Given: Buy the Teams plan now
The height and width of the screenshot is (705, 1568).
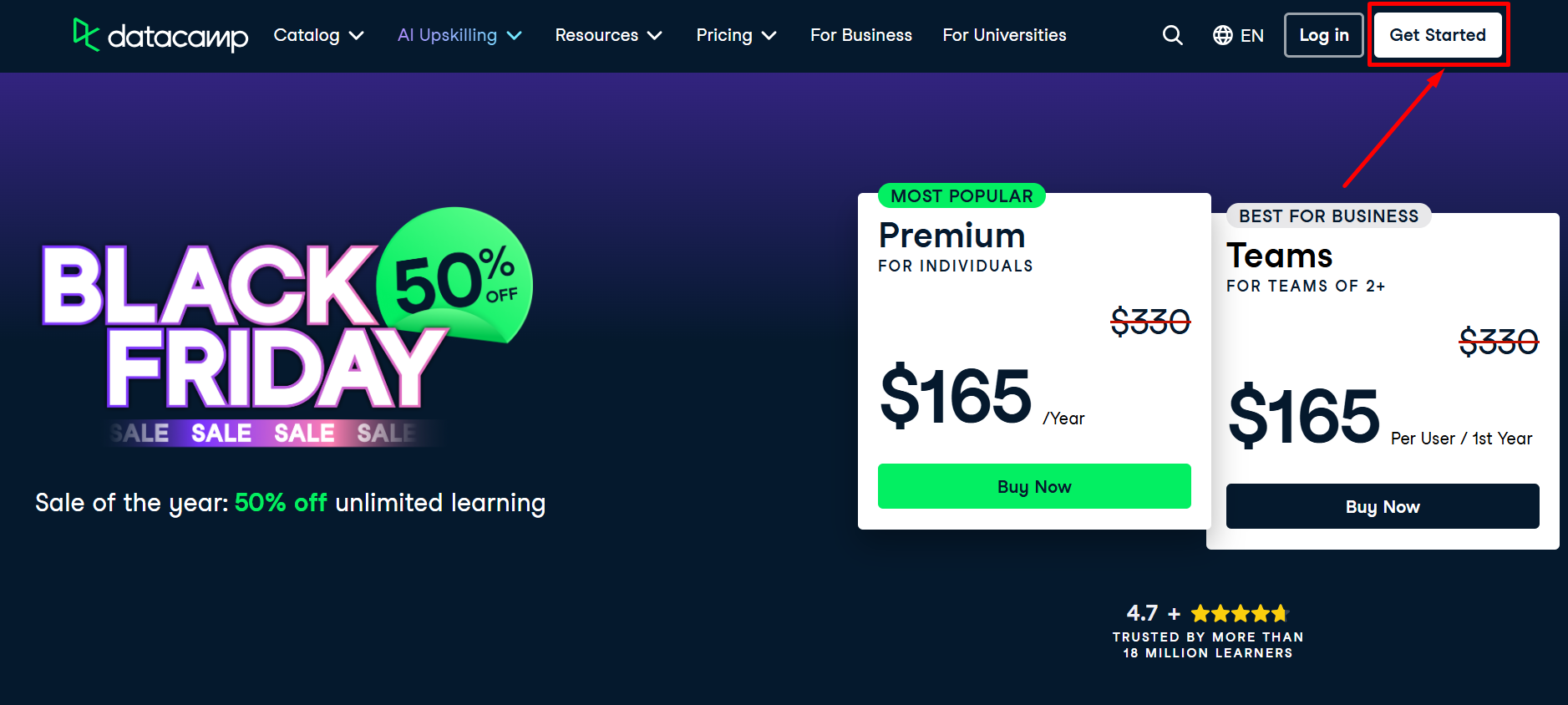Looking at the screenshot, I should (x=1382, y=506).
